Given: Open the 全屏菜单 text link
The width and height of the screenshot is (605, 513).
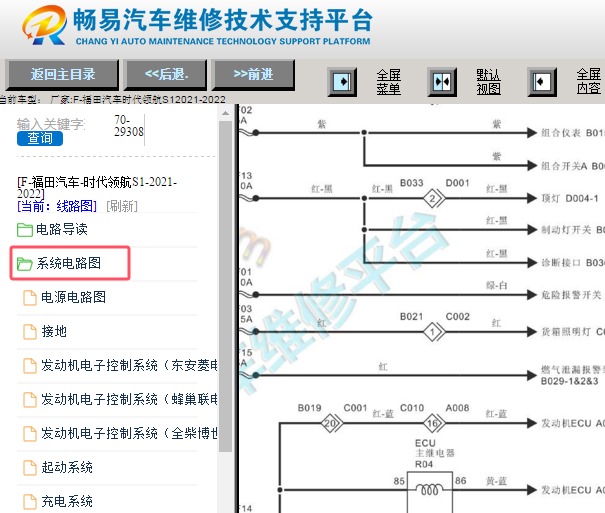Looking at the screenshot, I should coord(389,82).
